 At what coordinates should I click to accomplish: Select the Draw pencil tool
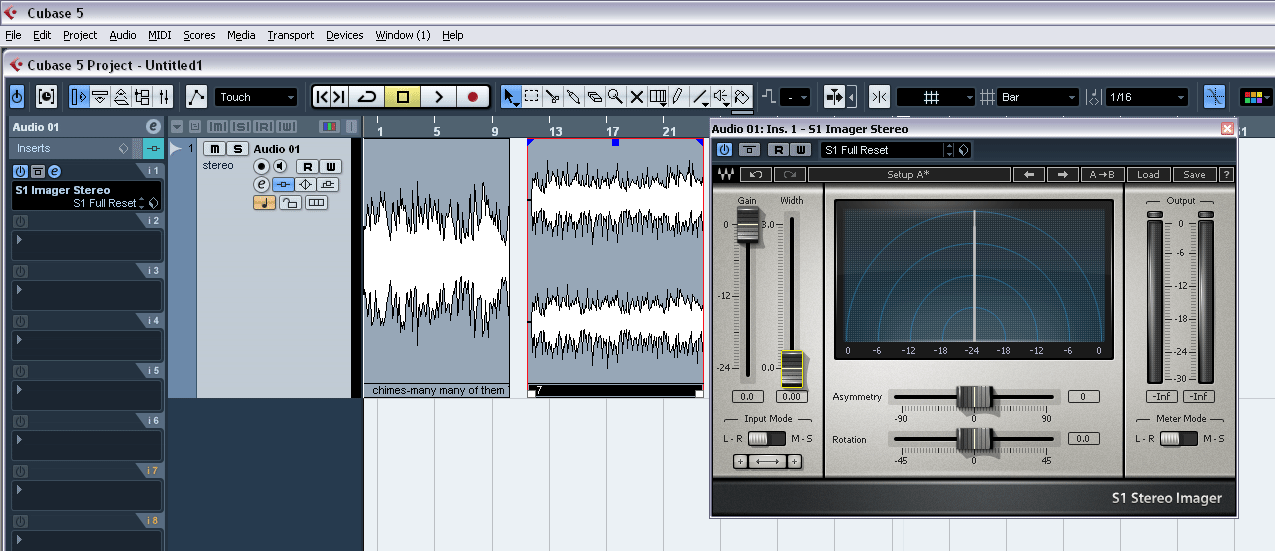coord(678,97)
